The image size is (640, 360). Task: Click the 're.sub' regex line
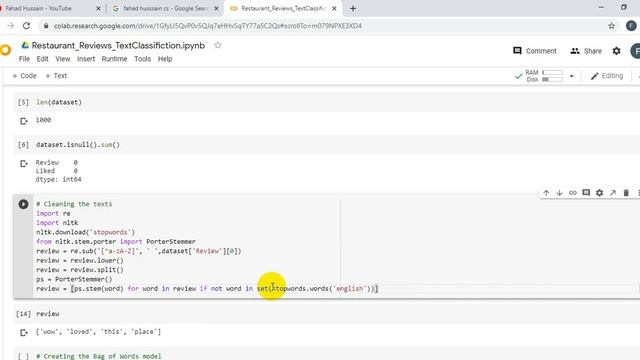click(x=139, y=251)
